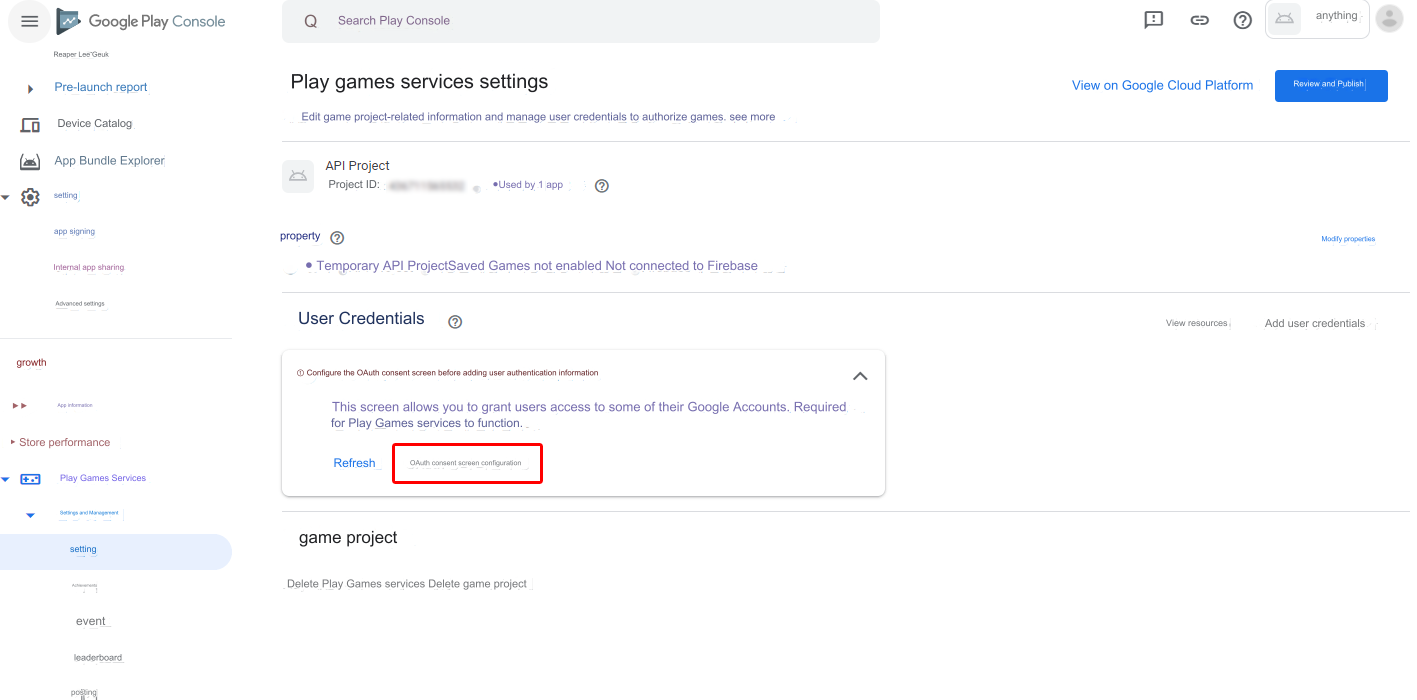Expand Store performance
The width and height of the screenshot is (1417, 700).
[x=65, y=442]
